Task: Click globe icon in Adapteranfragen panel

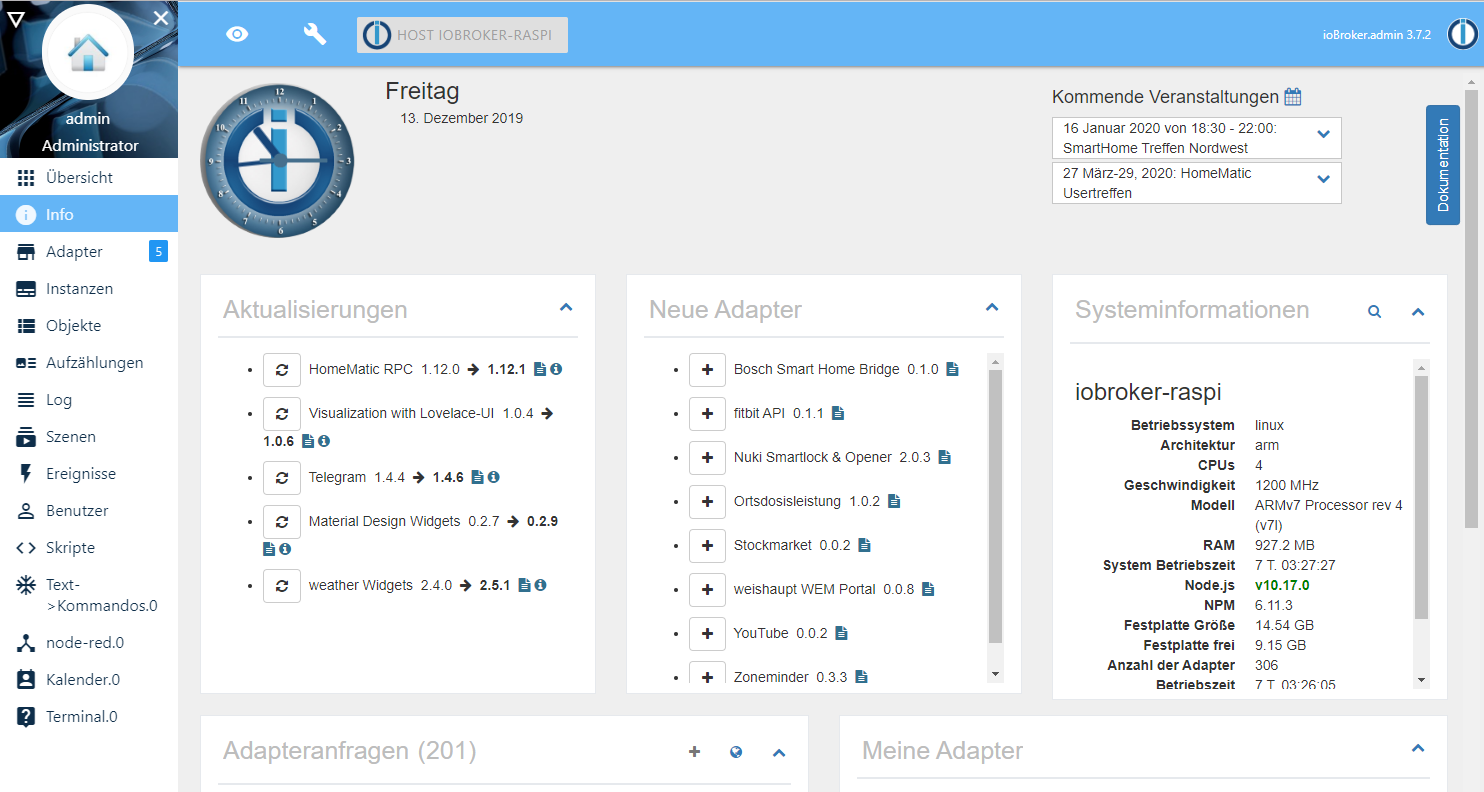Action: click(x=736, y=752)
